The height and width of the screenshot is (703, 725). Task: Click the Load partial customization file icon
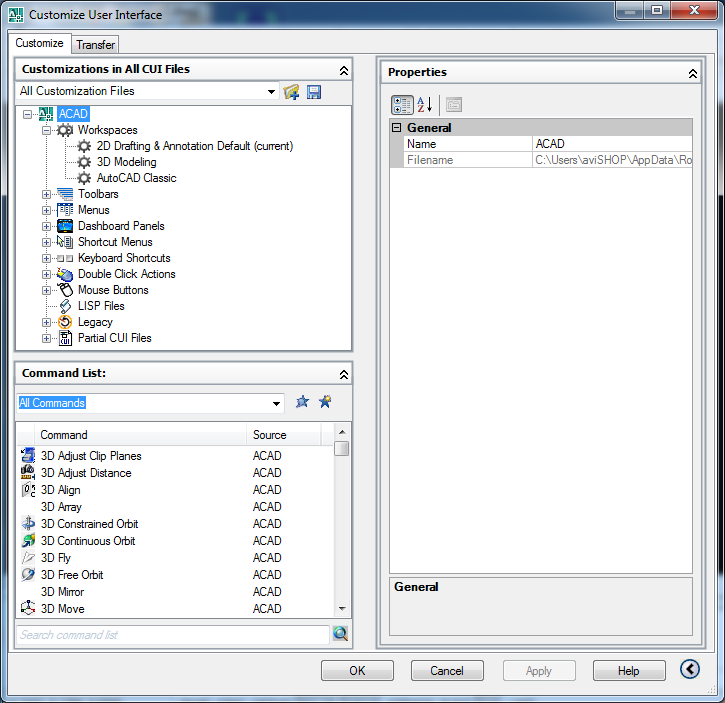[291, 92]
